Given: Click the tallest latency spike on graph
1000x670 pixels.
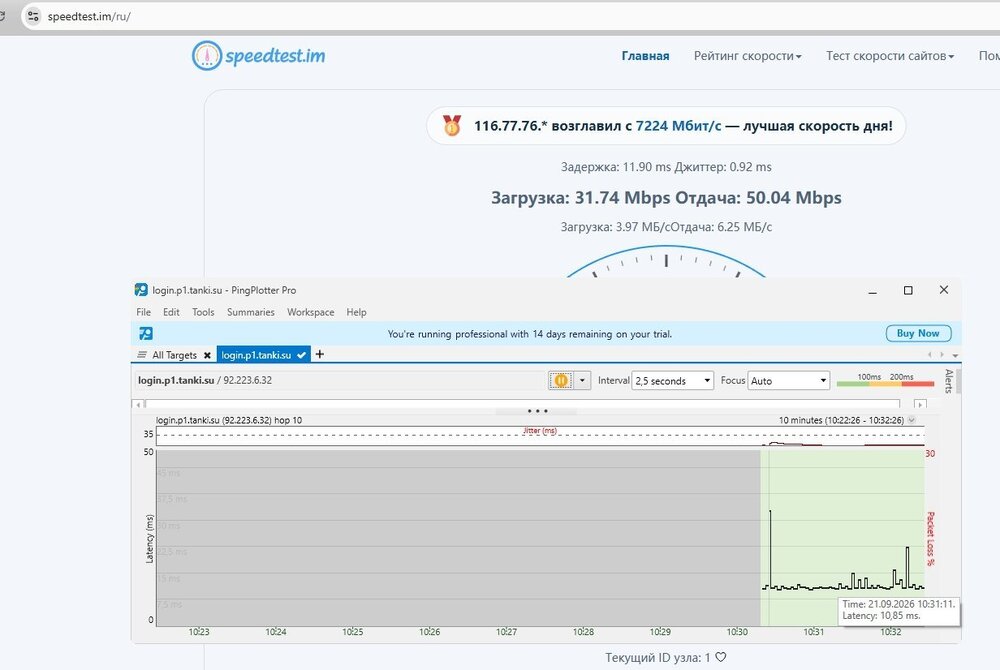Looking at the screenshot, I should point(770,547).
